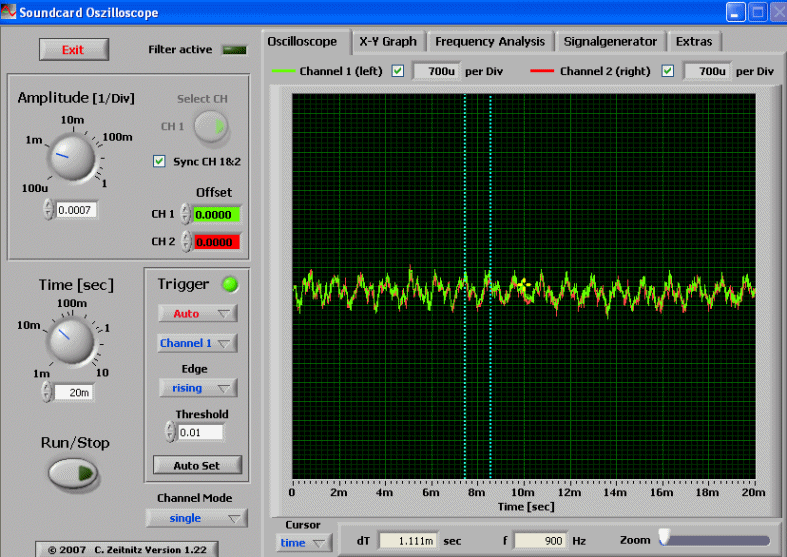Click the time value field 20m
The height and width of the screenshot is (557, 787).
[73, 392]
